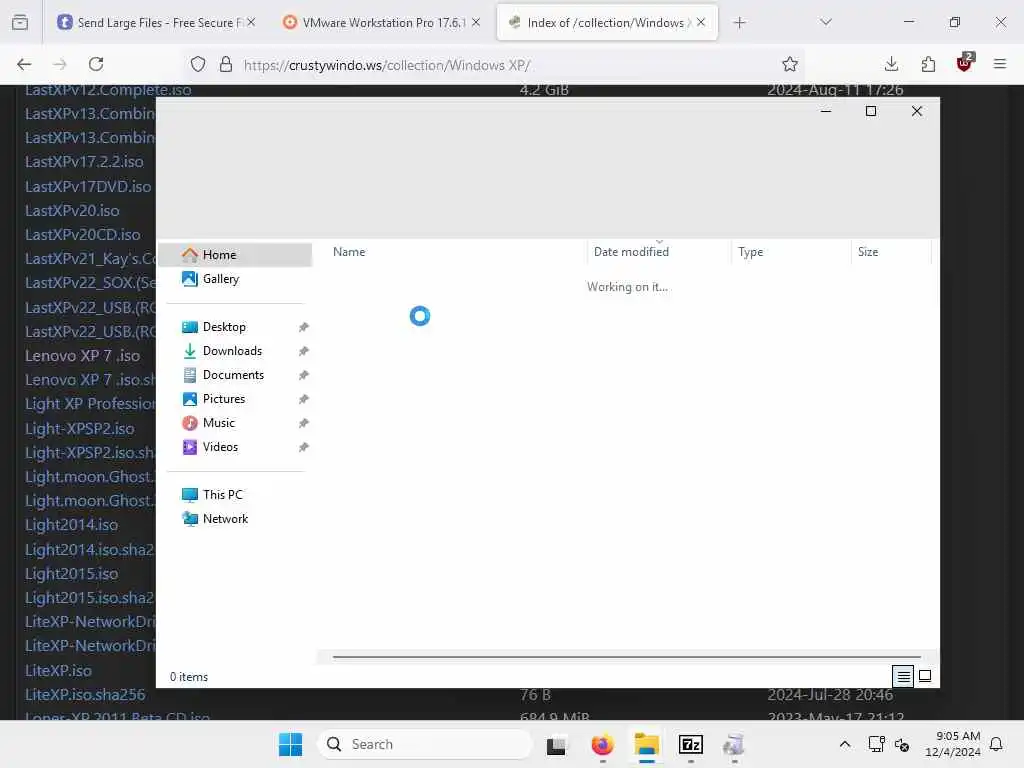Open Firefox from the taskbar
The height and width of the screenshot is (768, 1024).
click(x=602, y=744)
